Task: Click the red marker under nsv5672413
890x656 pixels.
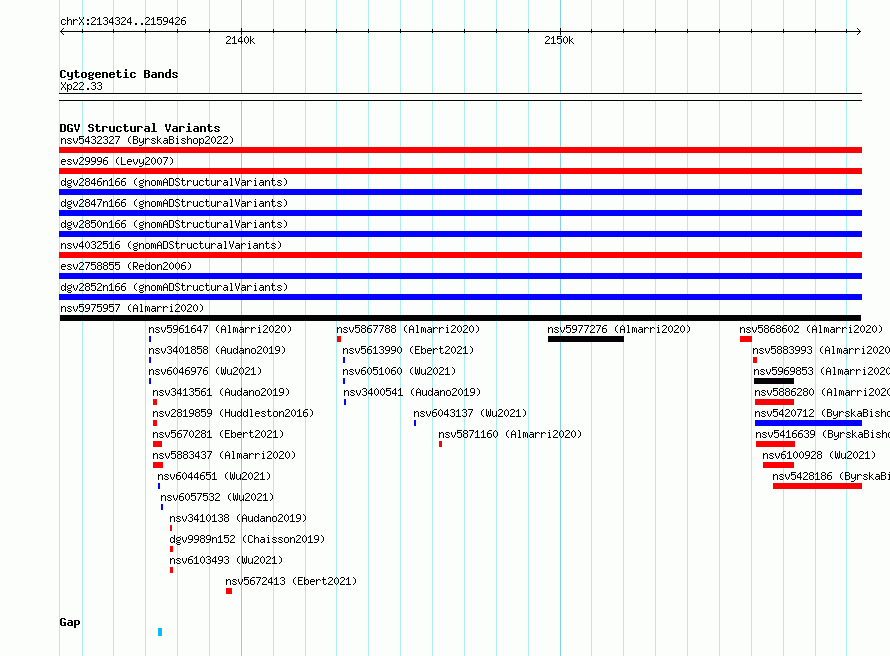Action: coord(229,591)
